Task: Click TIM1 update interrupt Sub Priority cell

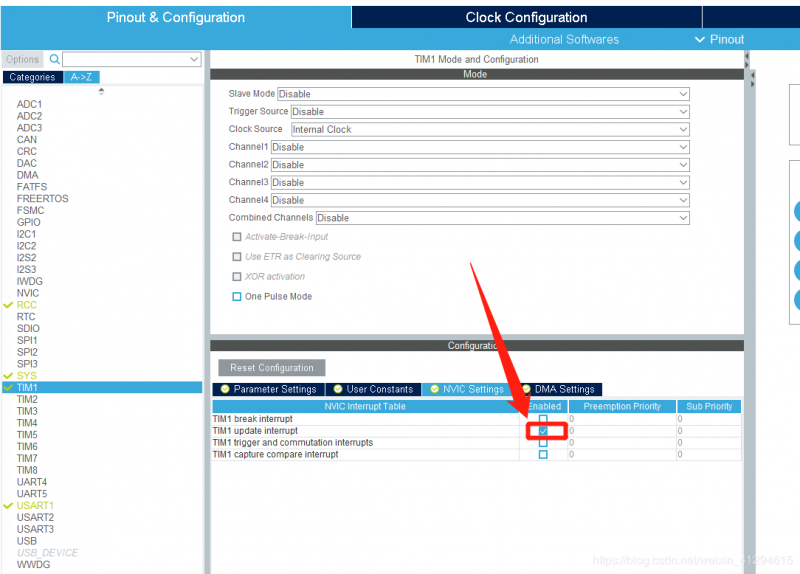Action: pos(709,431)
